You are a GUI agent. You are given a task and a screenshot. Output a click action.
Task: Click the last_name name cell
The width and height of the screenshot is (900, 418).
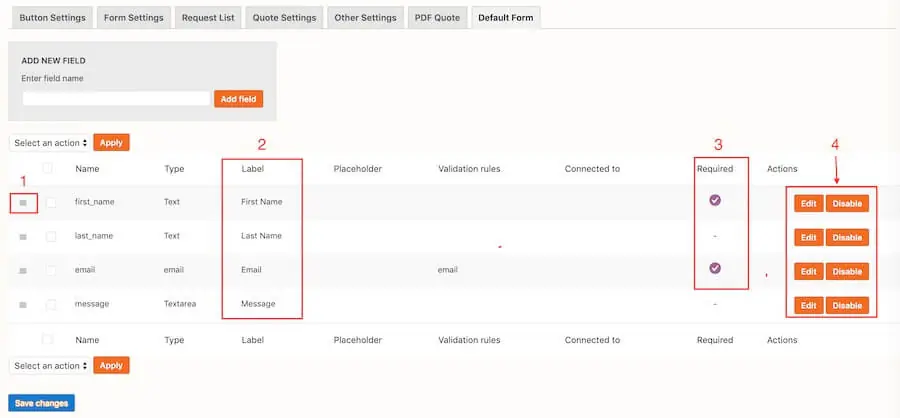tap(94, 236)
